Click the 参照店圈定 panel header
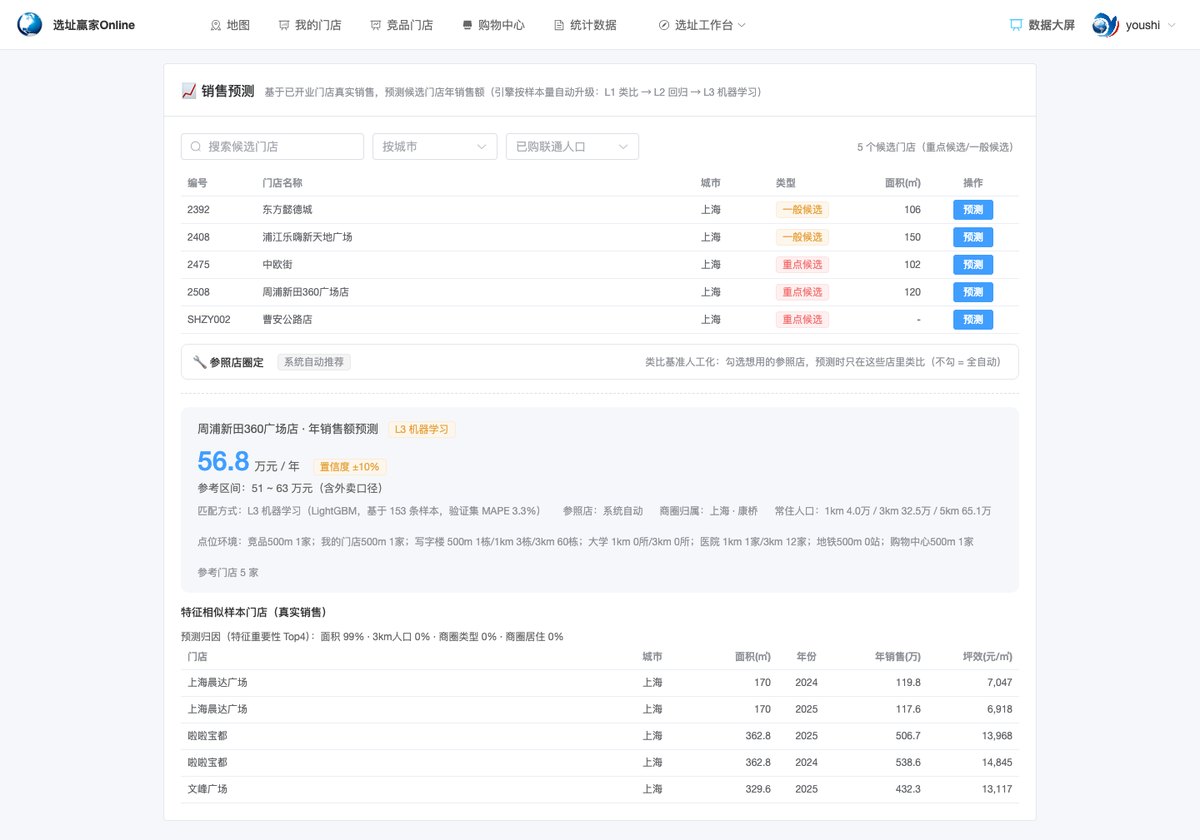The height and width of the screenshot is (840, 1200). click(x=600, y=362)
